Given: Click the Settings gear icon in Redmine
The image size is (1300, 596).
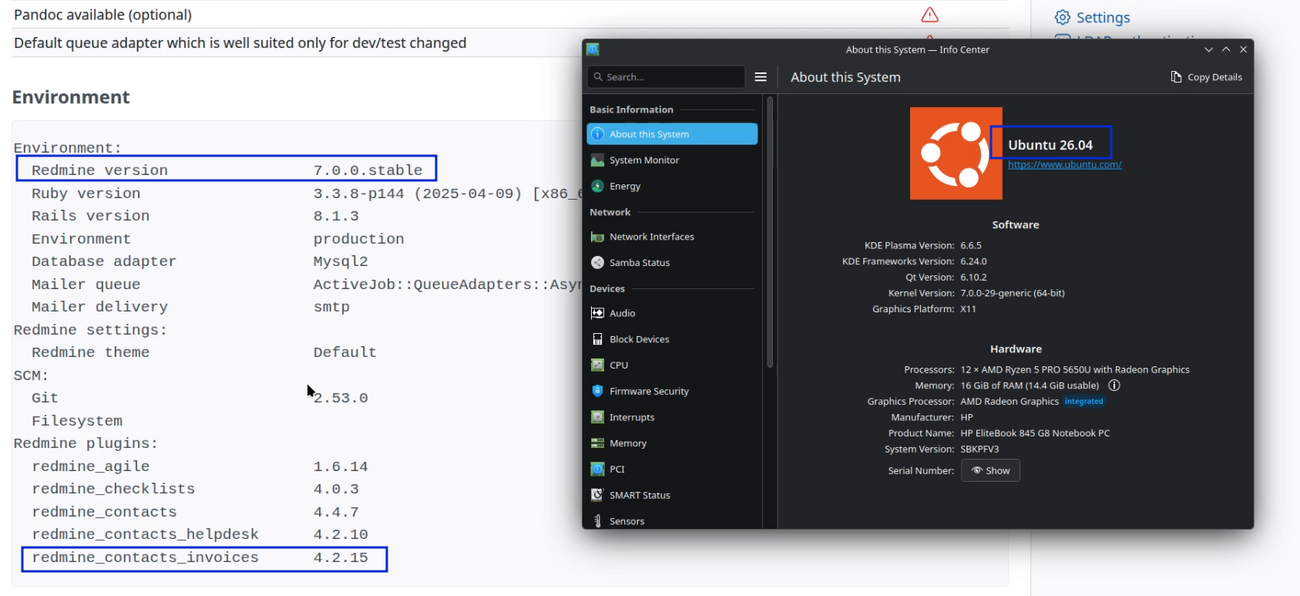Looking at the screenshot, I should (x=1062, y=17).
